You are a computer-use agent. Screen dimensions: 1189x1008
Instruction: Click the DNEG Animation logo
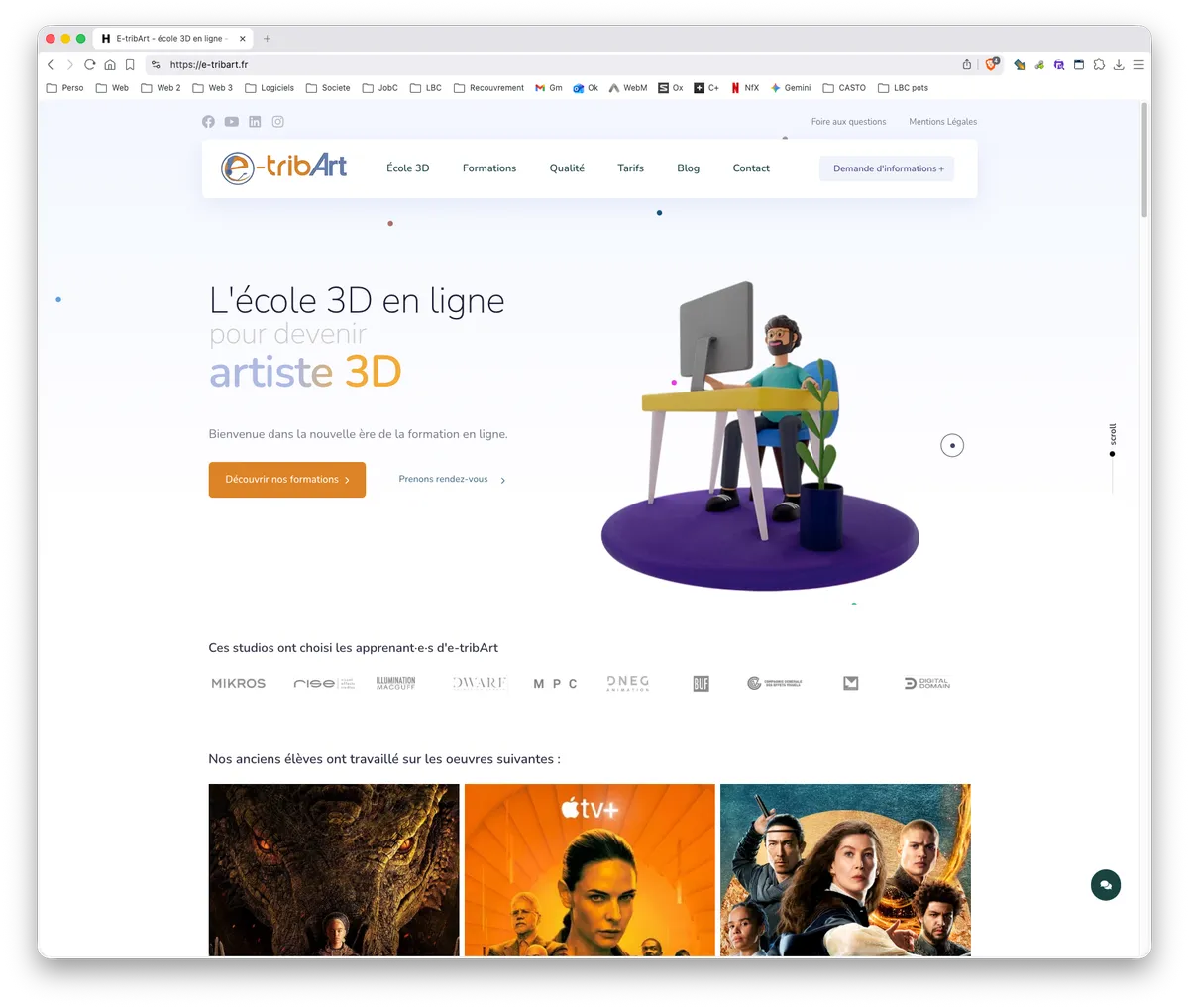[628, 683]
